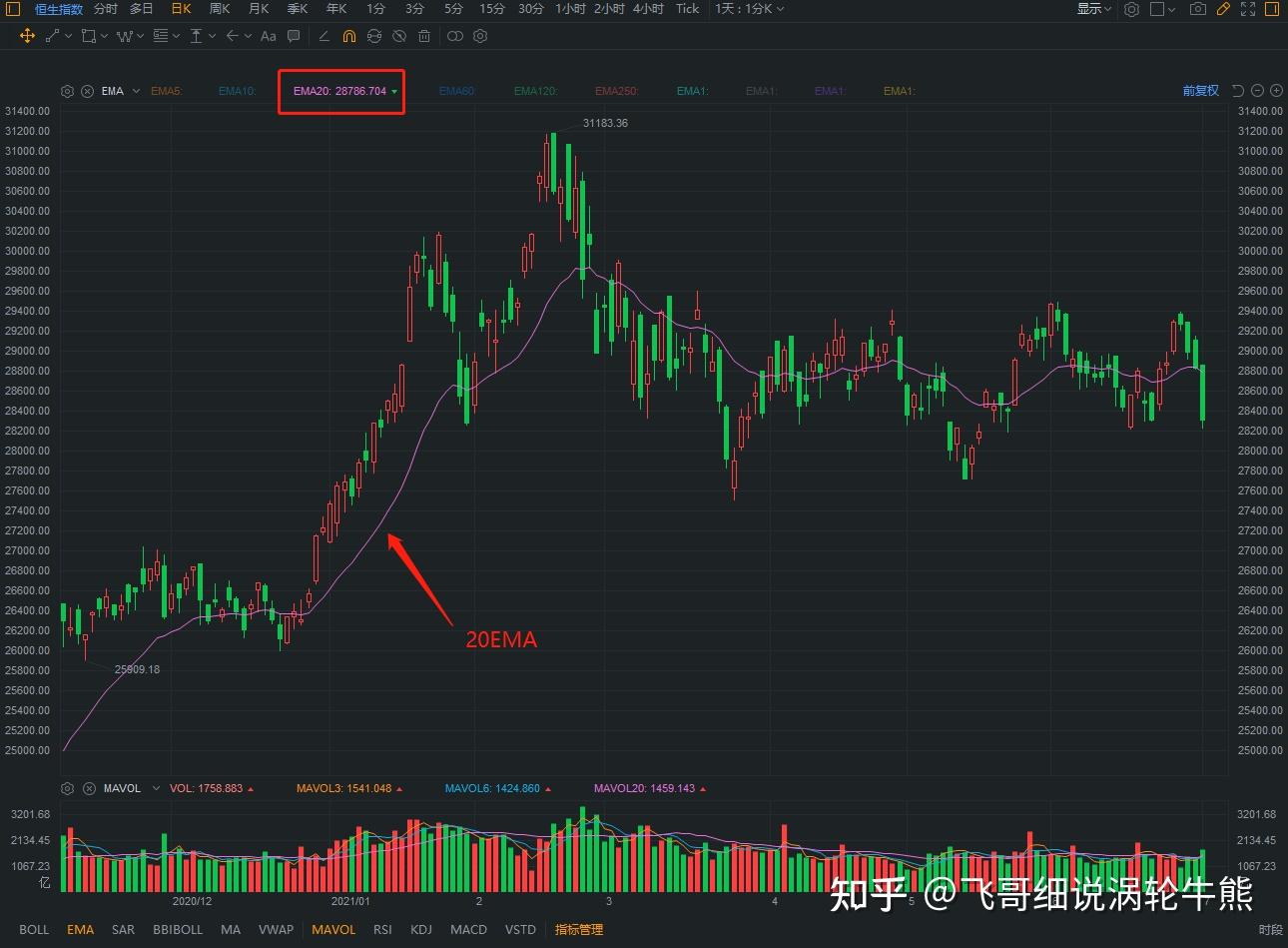Zoom out chart with minus icon
Image resolution: width=1288 pixels, height=948 pixels.
pyautogui.click(x=1258, y=90)
